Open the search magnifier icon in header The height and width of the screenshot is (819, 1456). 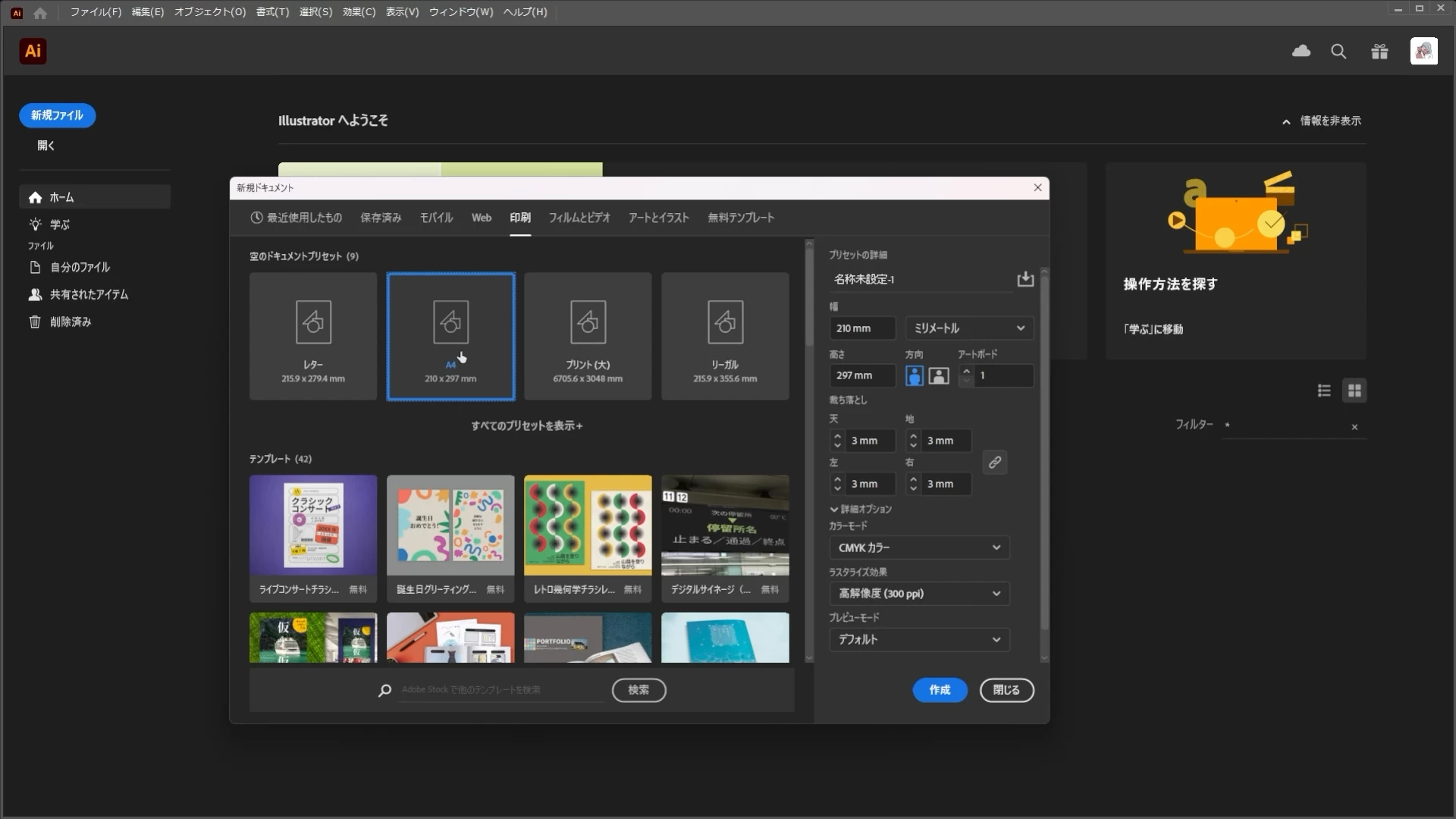(1338, 52)
